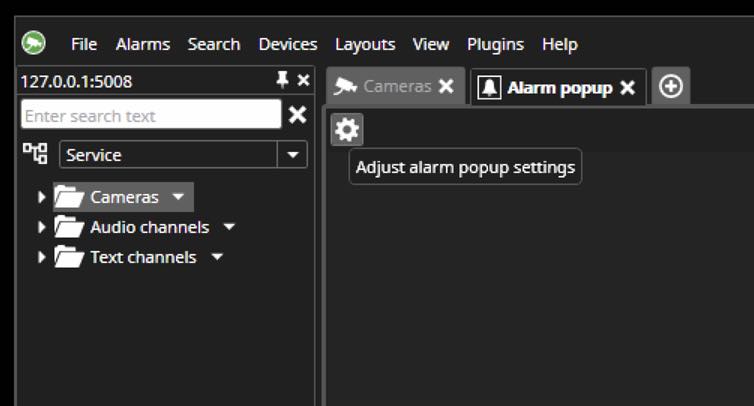Clear the search text field

pos(297,115)
